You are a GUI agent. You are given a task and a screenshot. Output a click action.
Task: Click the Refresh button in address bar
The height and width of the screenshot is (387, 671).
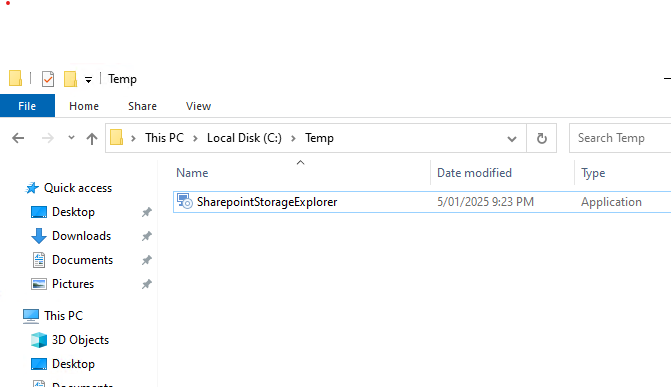pos(541,138)
